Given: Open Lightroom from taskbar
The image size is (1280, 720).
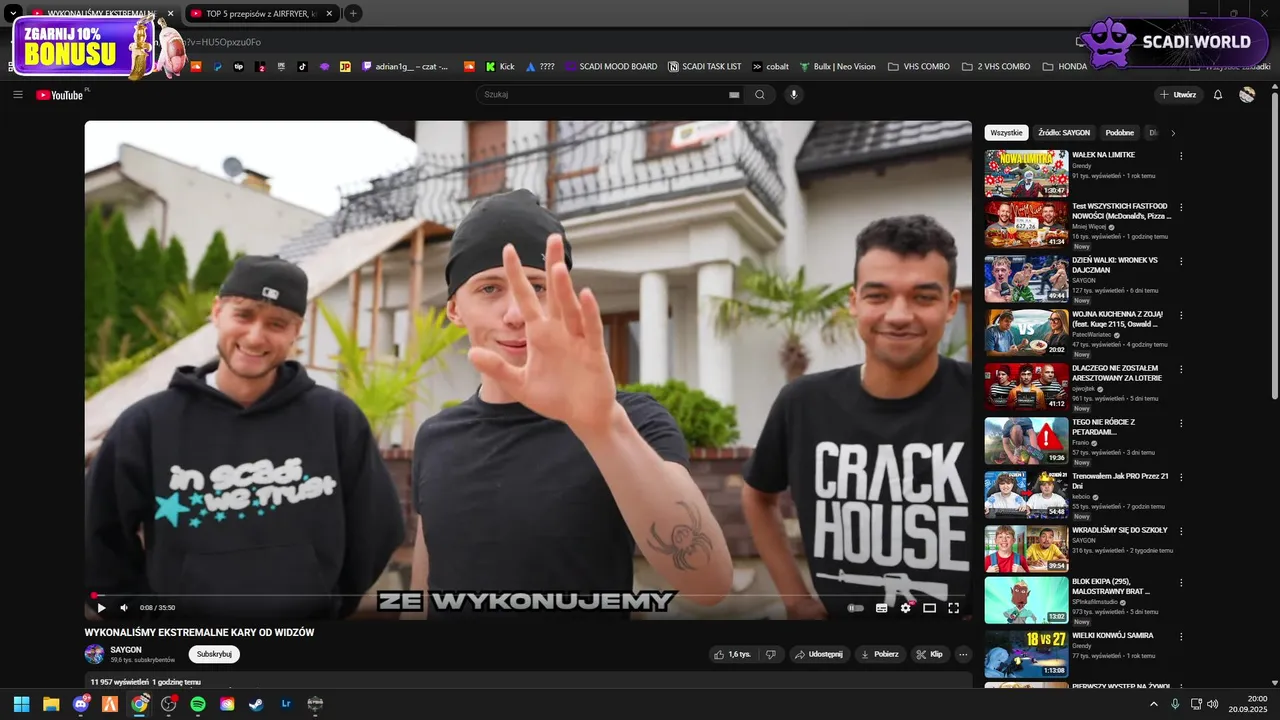Looking at the screenshot, I should click(286, 704).
